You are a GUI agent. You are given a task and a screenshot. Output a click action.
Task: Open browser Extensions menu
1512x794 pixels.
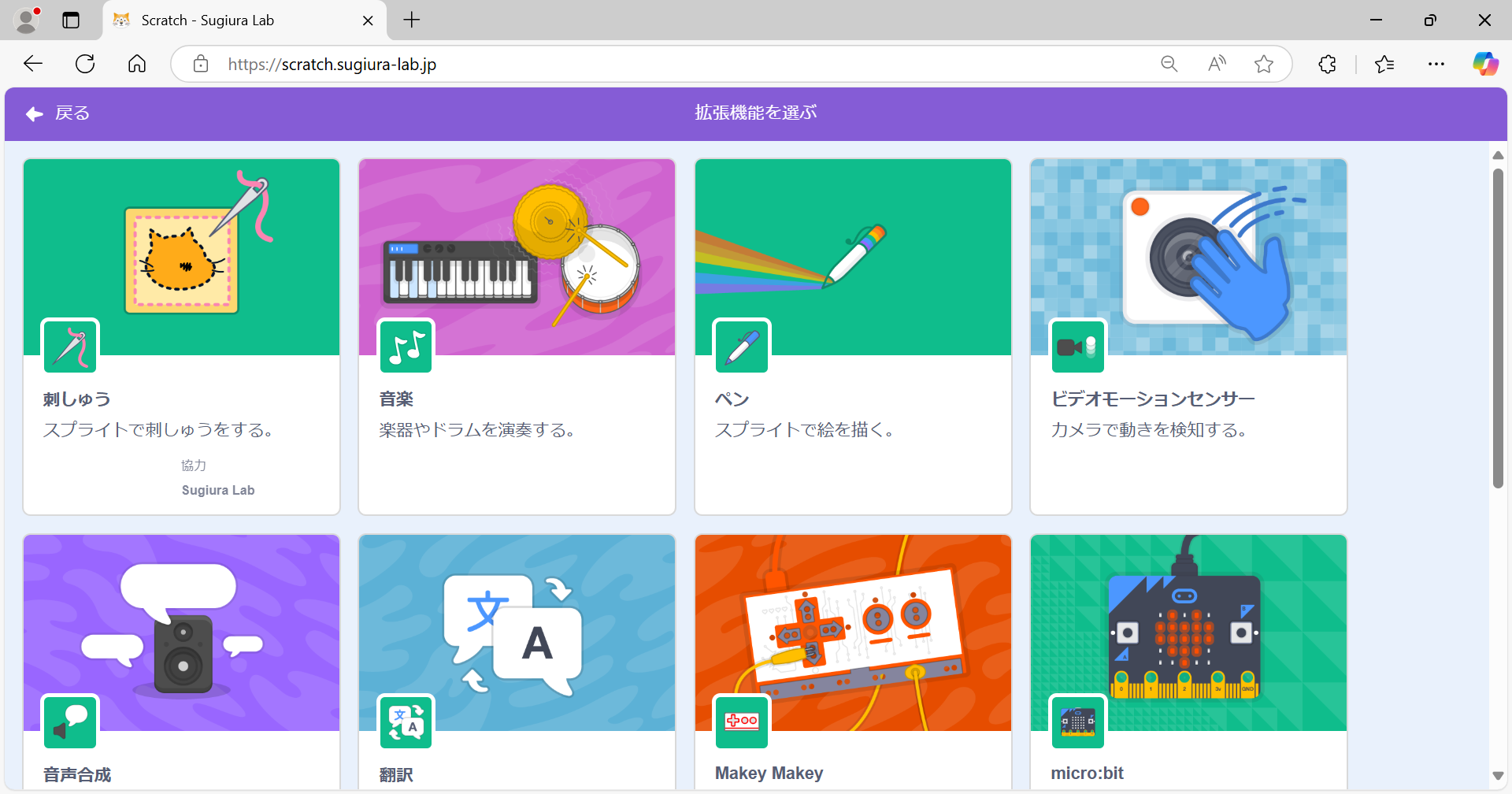(1327, 64)
